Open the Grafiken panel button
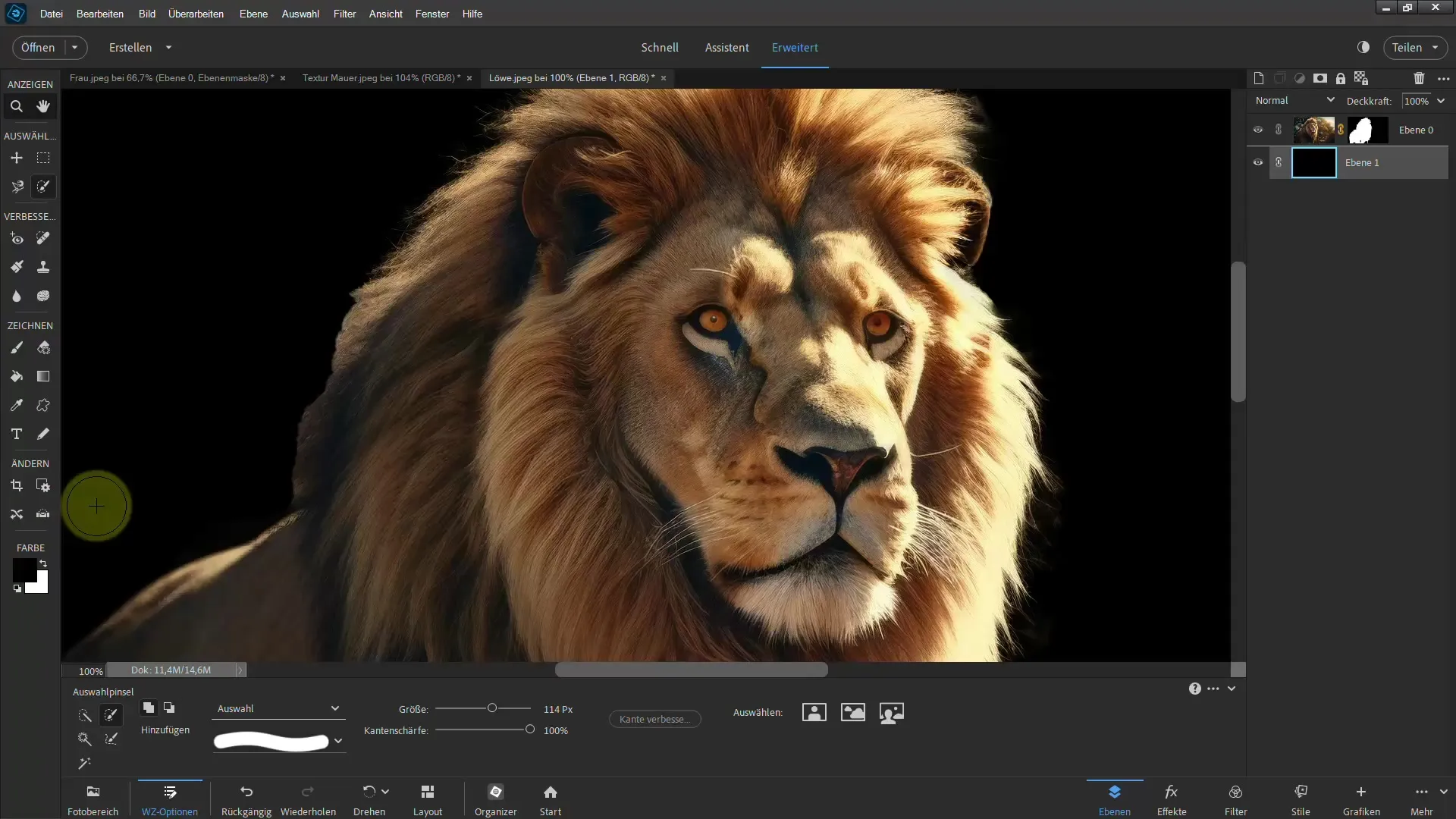 tap(1361, 801)
